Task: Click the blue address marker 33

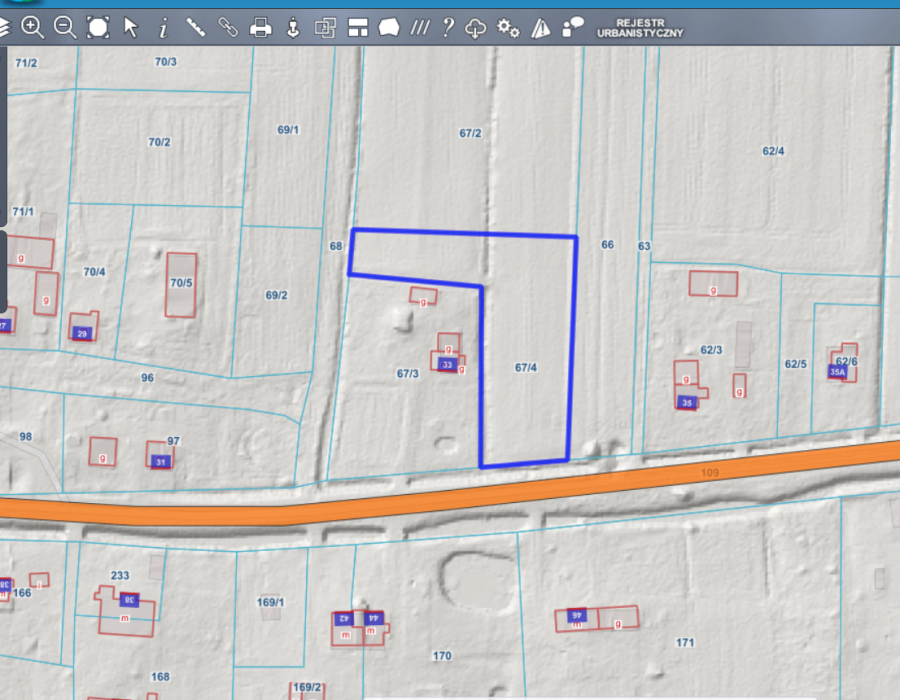Action: [x=447, y=366]
